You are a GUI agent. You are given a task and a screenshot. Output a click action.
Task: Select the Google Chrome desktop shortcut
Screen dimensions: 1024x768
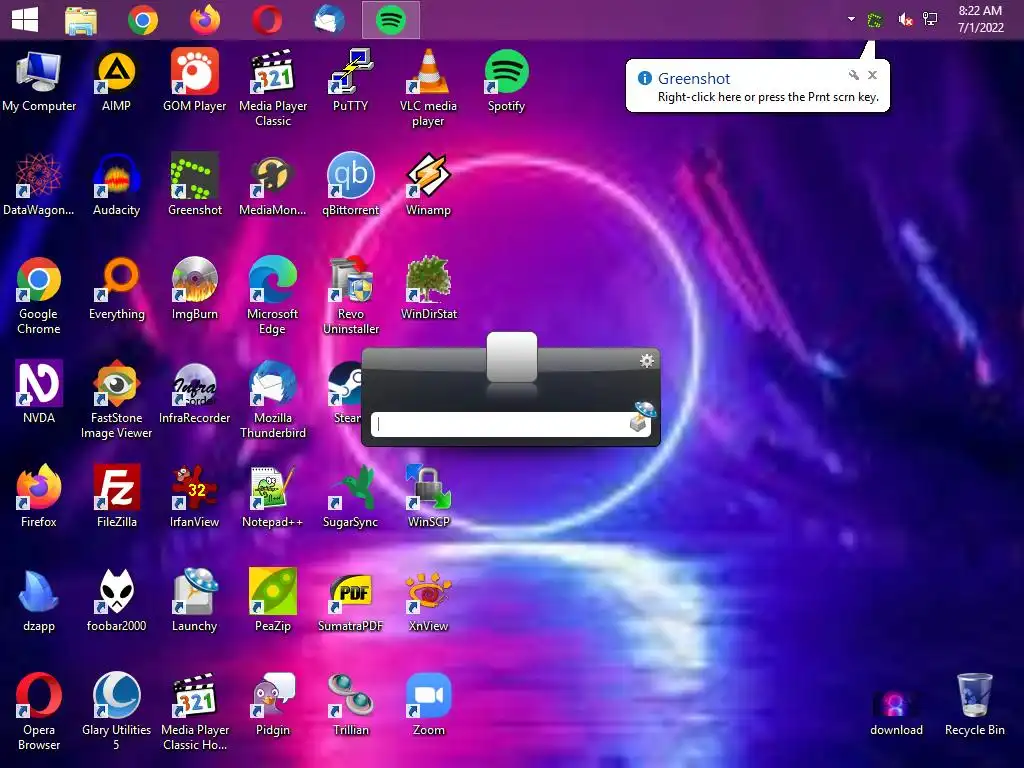pos(39,296)
